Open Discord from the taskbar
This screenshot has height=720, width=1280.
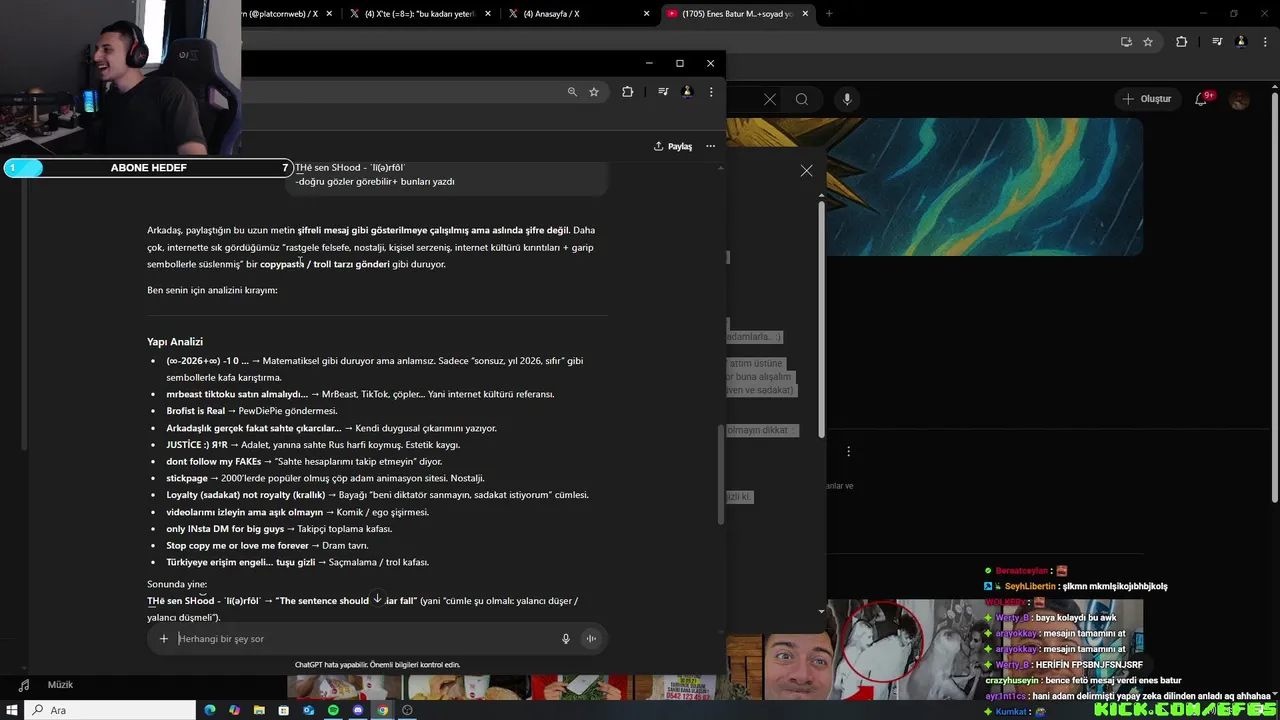point(358,710)
